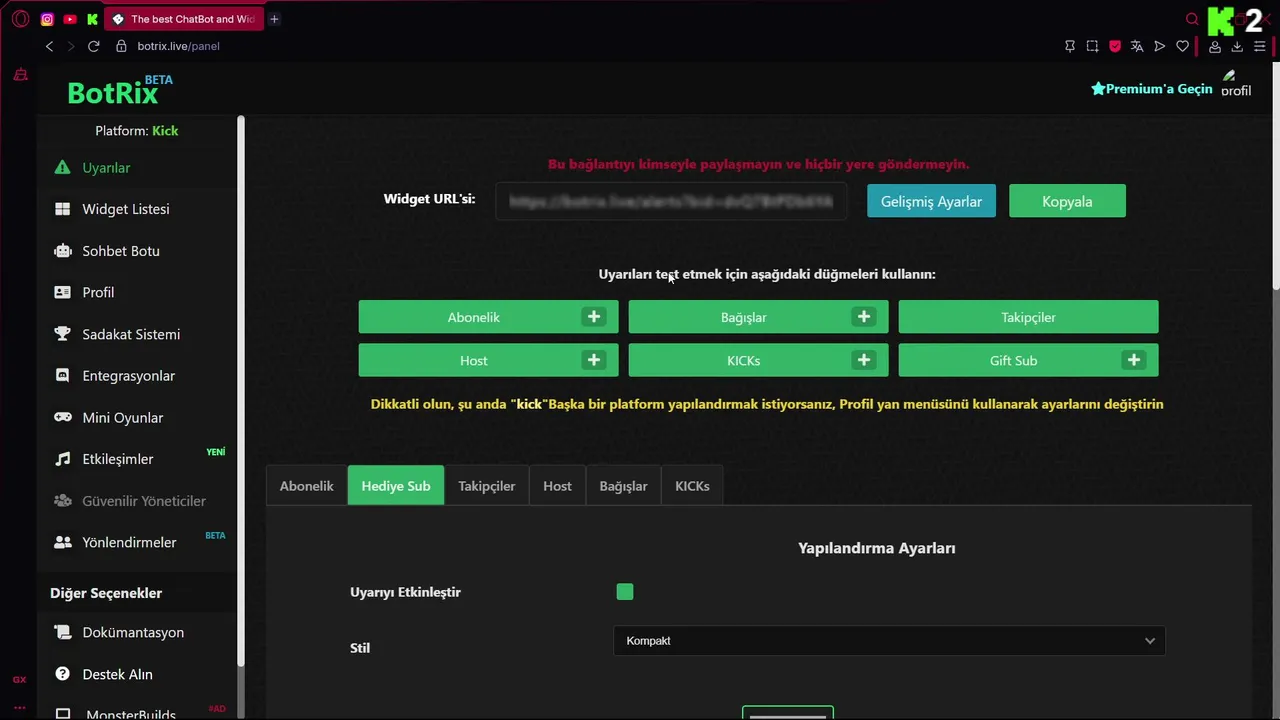Screen dimensions: 1280x720
Task: Click the plus on the Abonelik test button
Action: click(594, 317)
